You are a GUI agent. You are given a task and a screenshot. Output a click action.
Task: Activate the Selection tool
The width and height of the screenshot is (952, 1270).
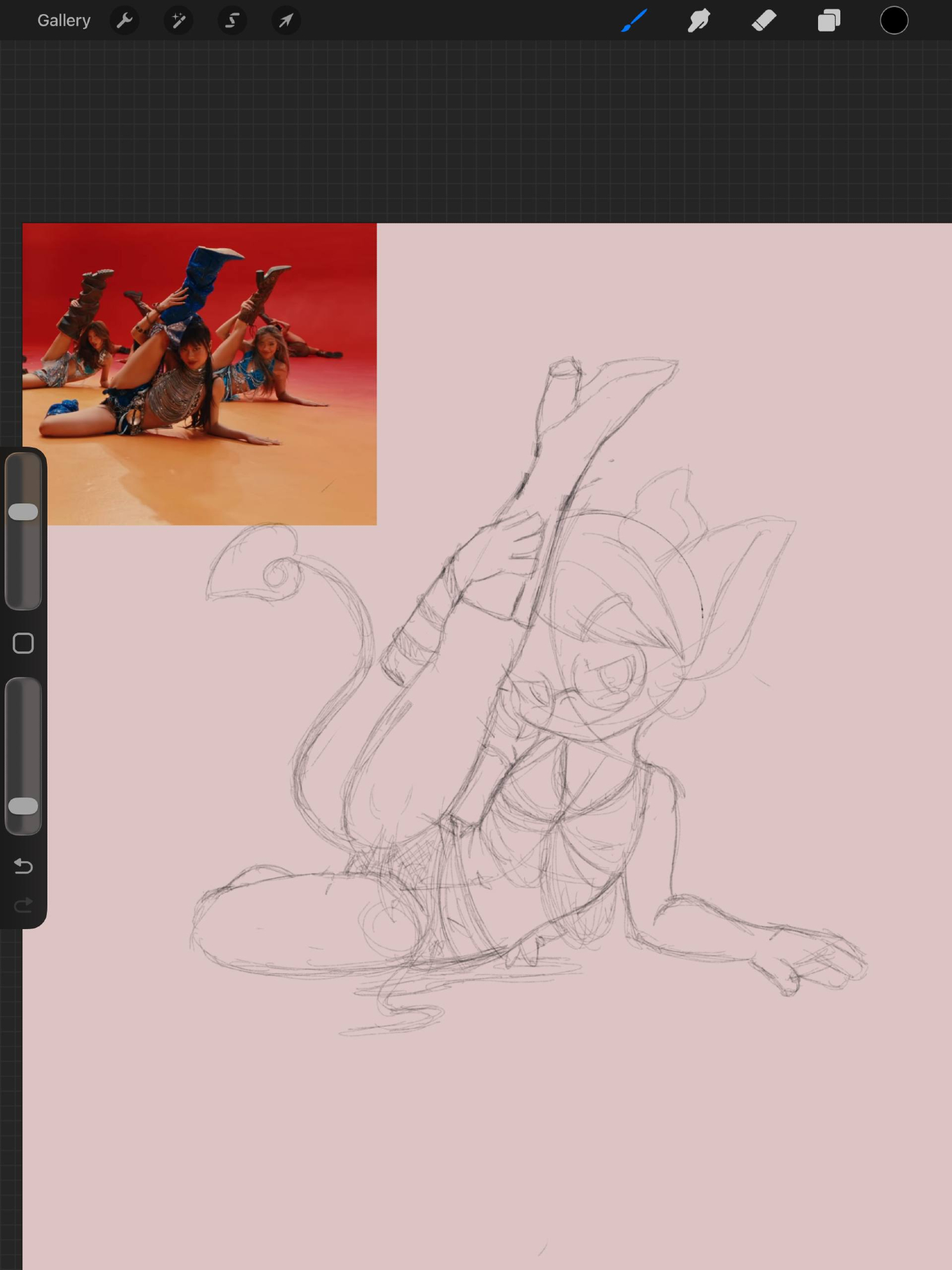pyautogui.click(x=232, y=20)
